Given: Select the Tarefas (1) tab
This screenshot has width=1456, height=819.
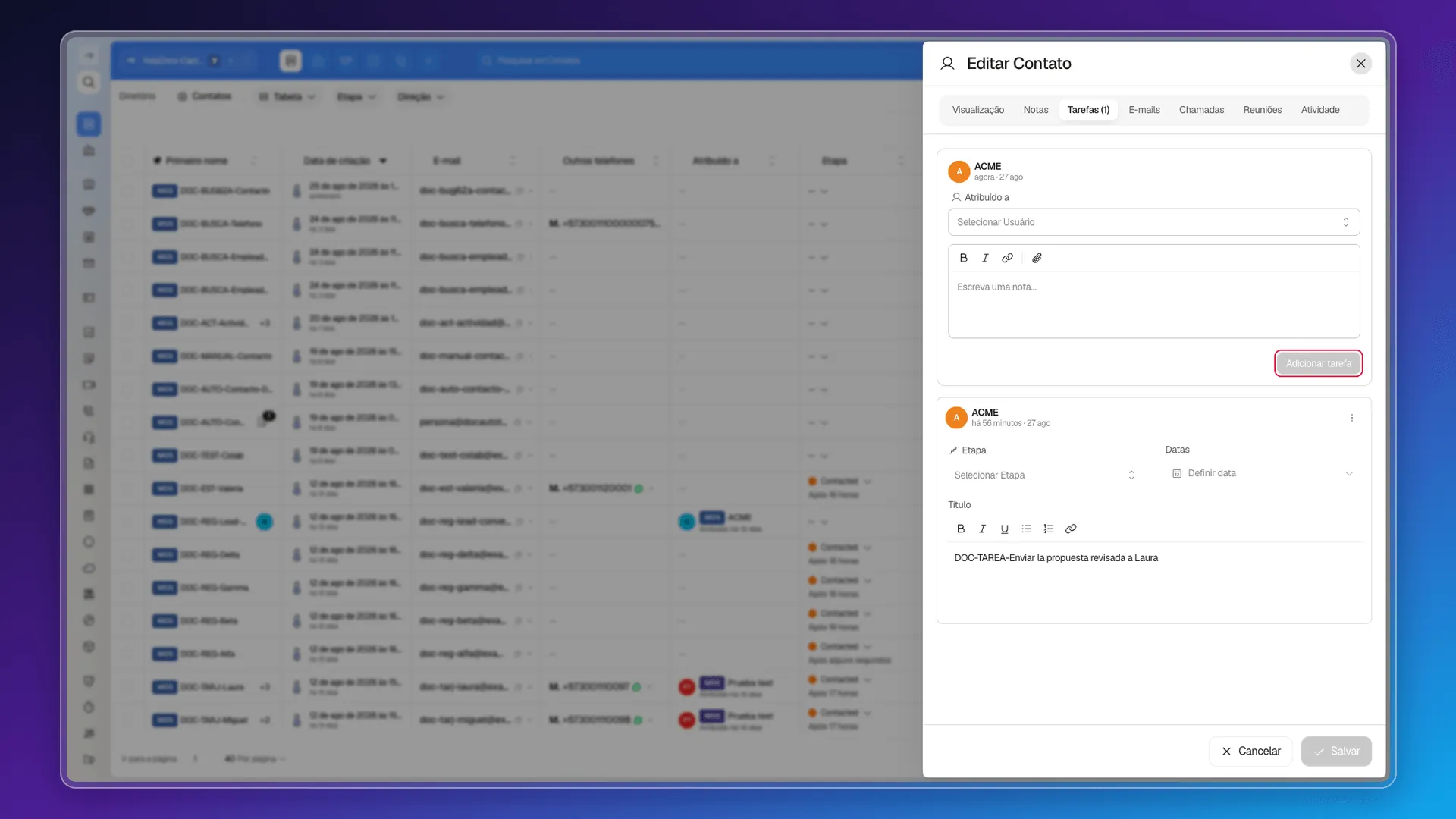Looking at the screenshot, I should tap(1088, 110).
